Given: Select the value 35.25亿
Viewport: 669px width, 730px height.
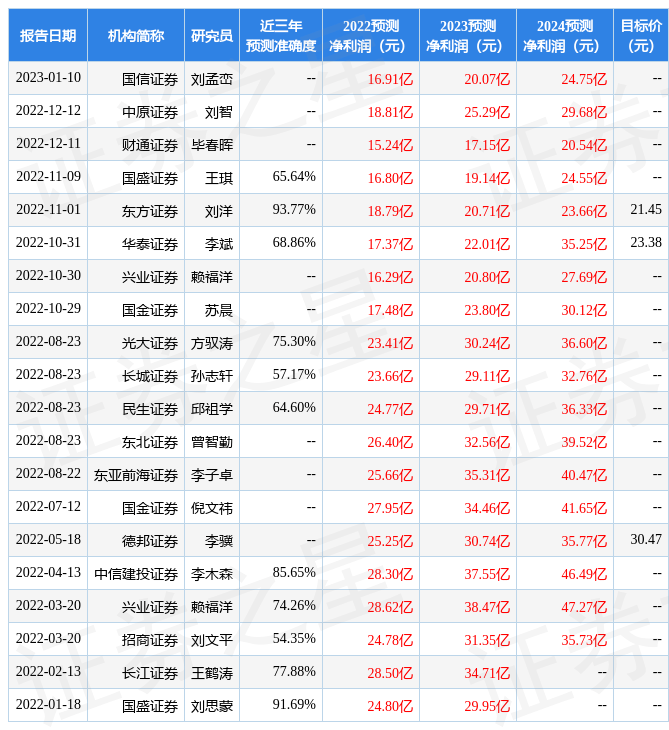Looking at the screenshot, I should coord(584,244).
